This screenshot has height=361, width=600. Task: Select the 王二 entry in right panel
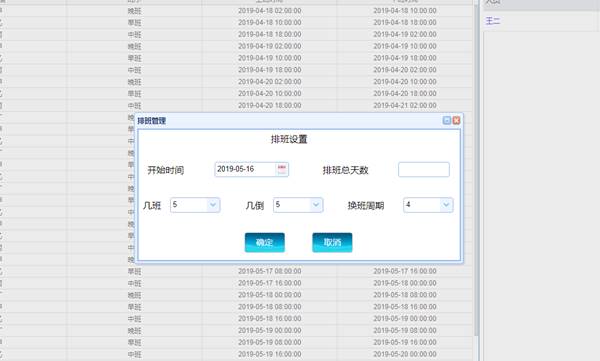(x=493, y=21)
